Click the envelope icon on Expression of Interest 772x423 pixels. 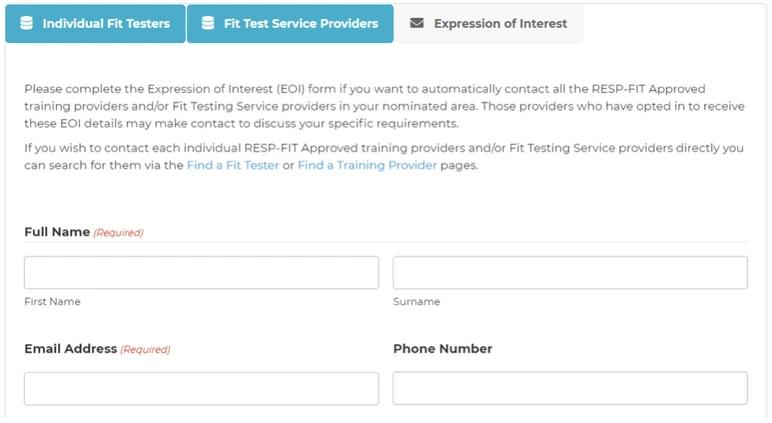[417, 23]
